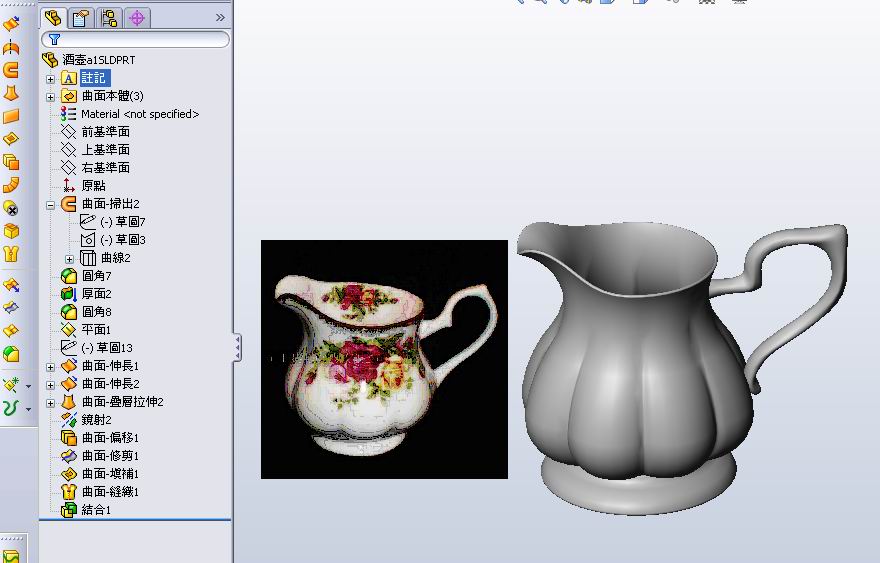
Task: Expand the 註記 folder
Action: click(x=51, y=79)
